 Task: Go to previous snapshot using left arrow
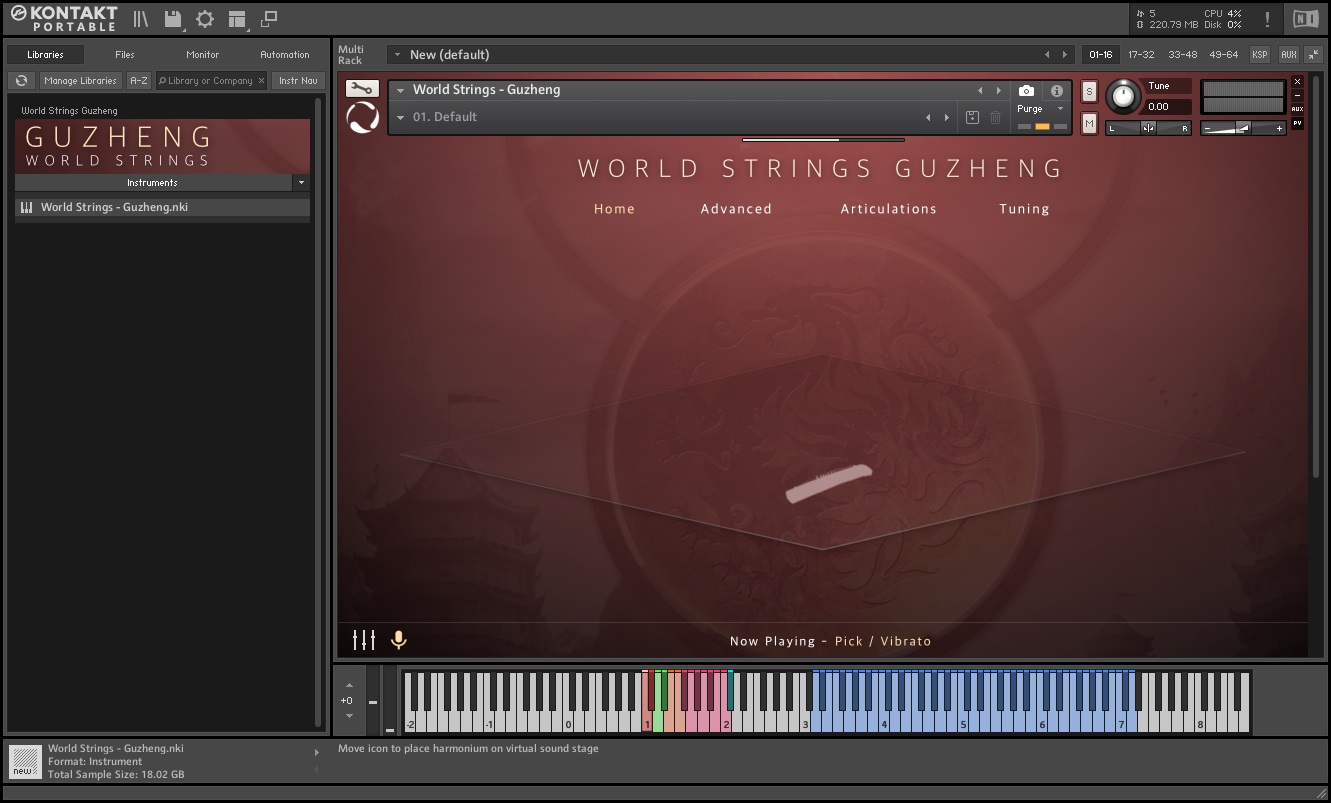click(928, 118)
